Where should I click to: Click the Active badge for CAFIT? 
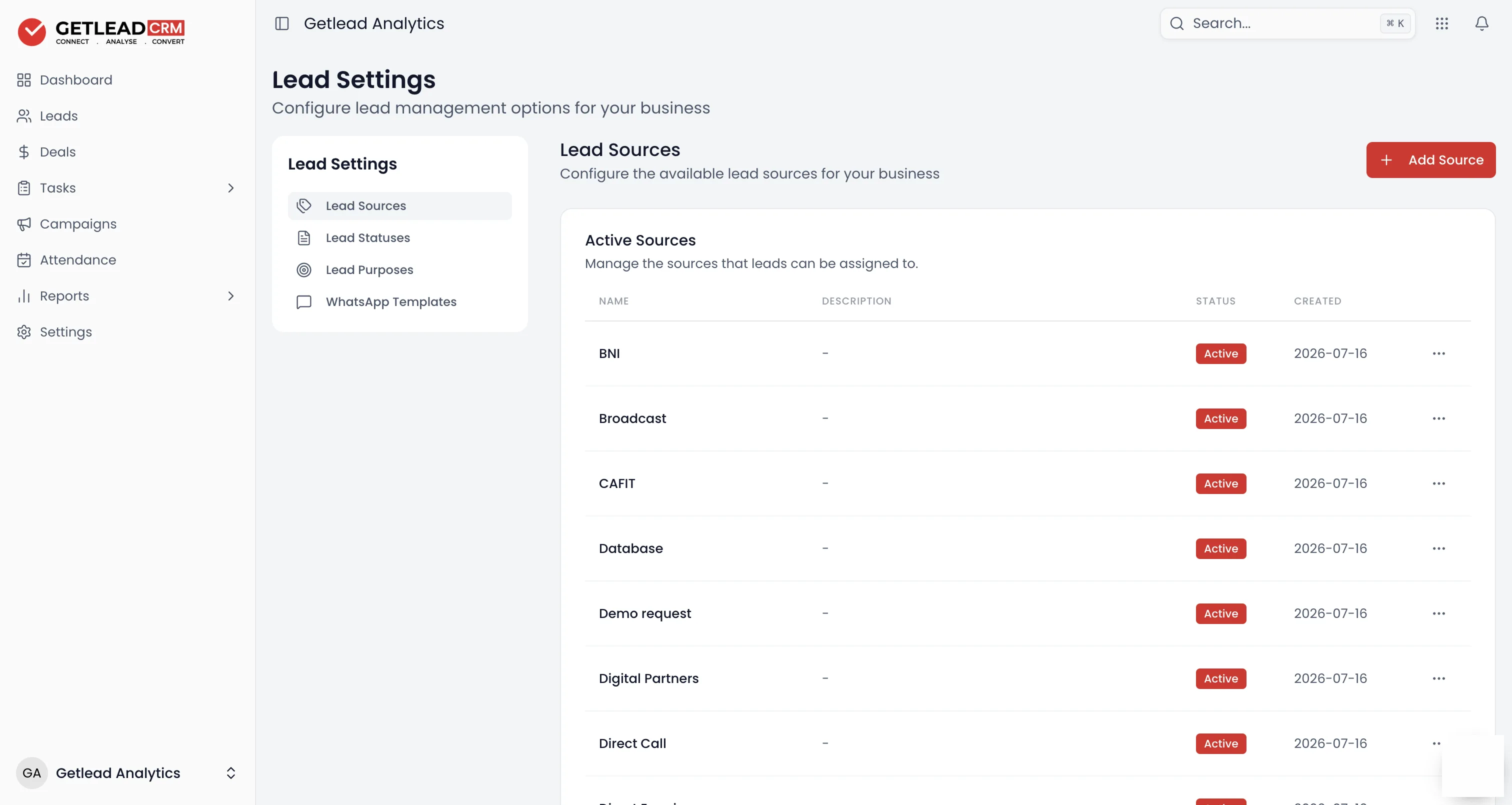[x=1221, y=484]
